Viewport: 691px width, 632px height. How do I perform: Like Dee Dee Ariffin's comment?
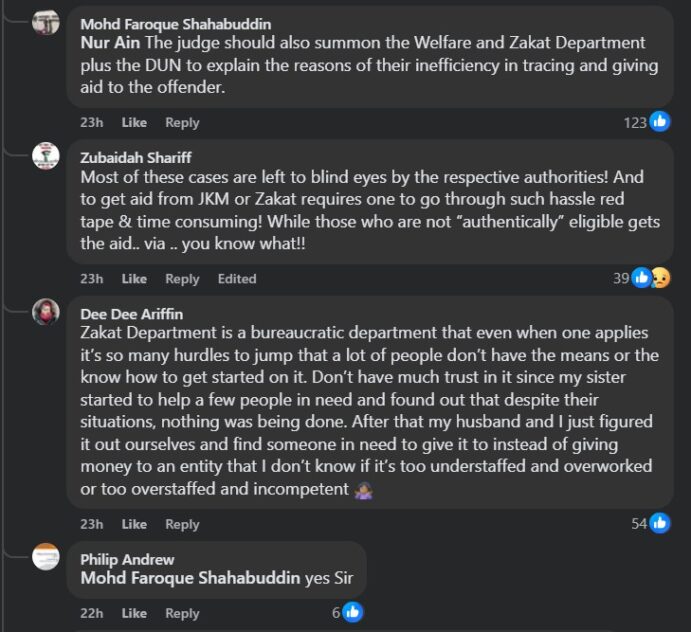click(x=134, y=524)
